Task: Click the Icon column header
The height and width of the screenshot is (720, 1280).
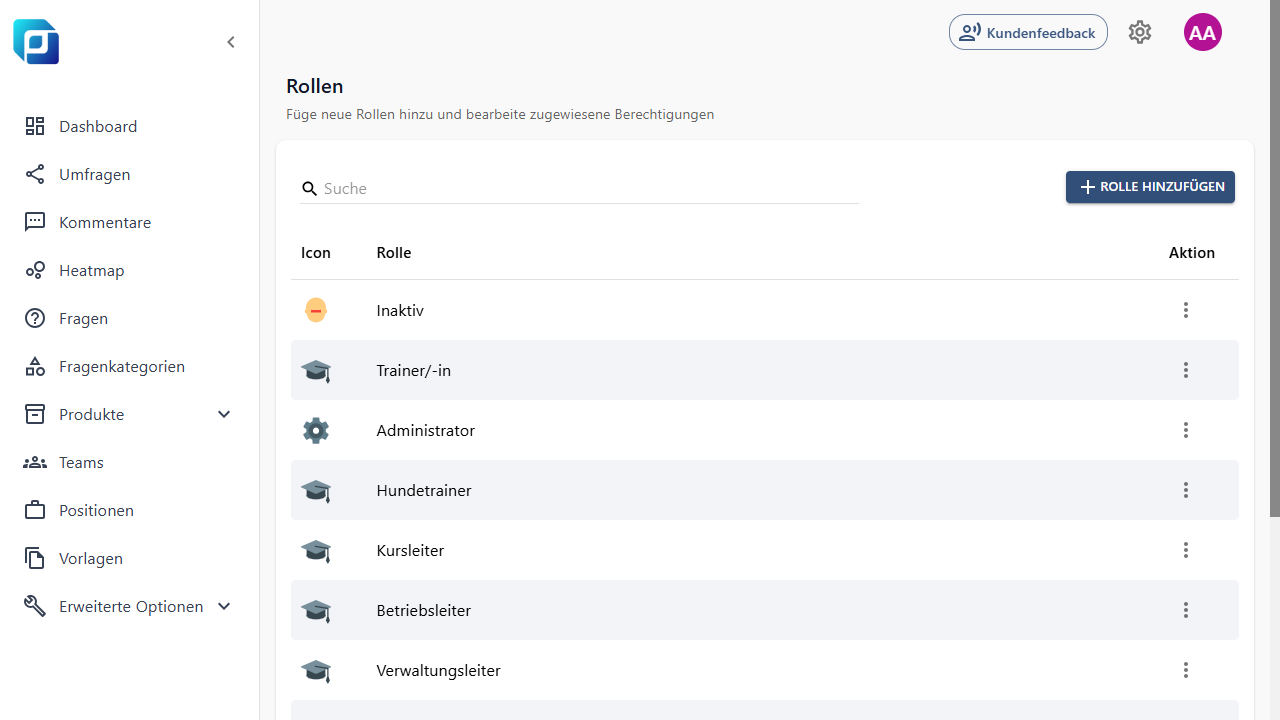Action: click(x=316, y=252)
